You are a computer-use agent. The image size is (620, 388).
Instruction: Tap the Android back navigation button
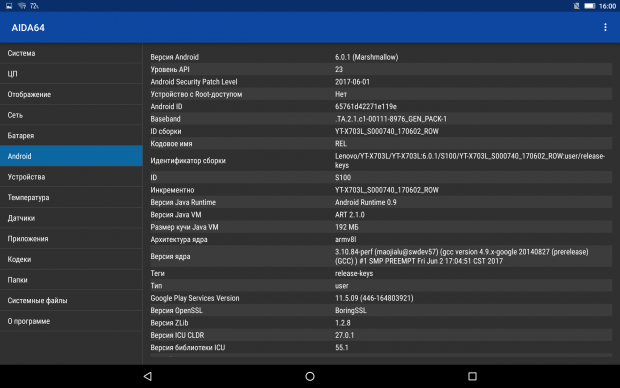148,376
